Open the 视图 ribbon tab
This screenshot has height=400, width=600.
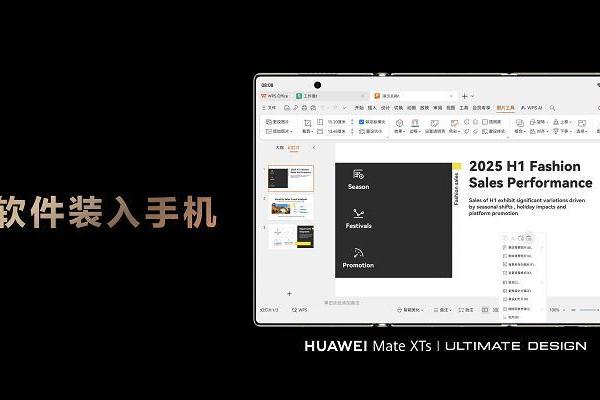point(451,108)
